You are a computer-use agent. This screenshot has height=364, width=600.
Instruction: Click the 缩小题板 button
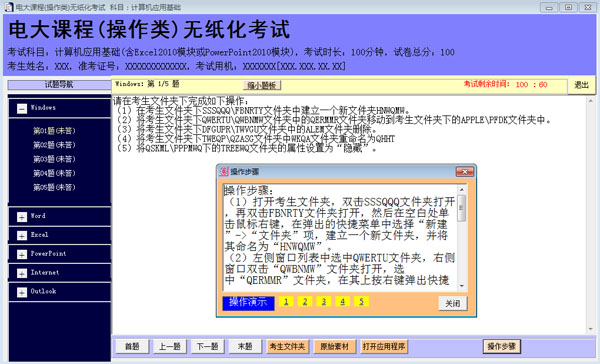262,85
